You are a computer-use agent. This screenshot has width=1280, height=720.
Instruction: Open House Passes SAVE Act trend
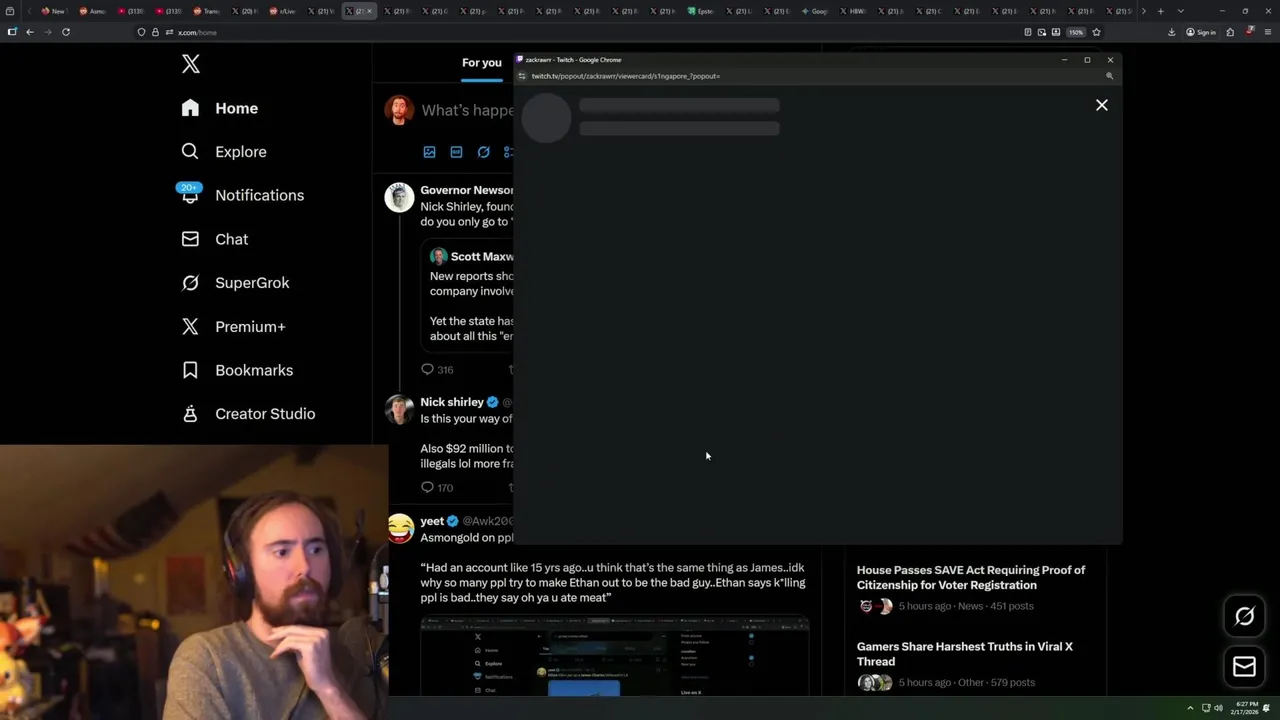[970, 577]
